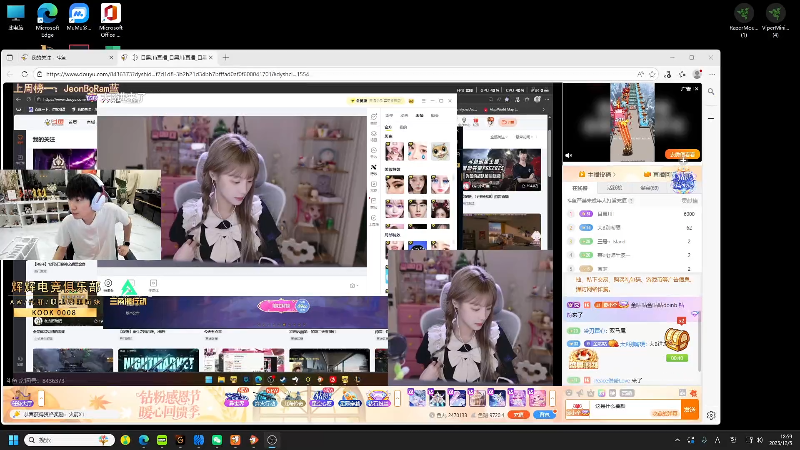The width and height of the screenshot is (800, 450).
Task: Open the This PC desktop icon
Action: 16,17
